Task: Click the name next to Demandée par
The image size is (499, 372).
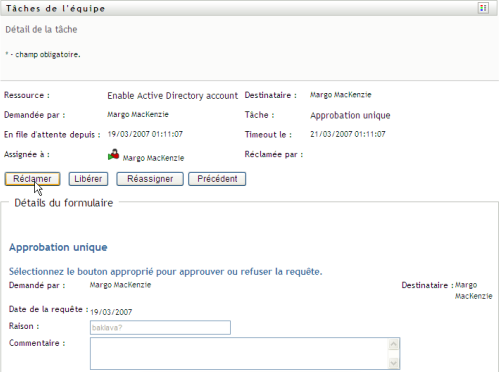Action: (138, 115)
